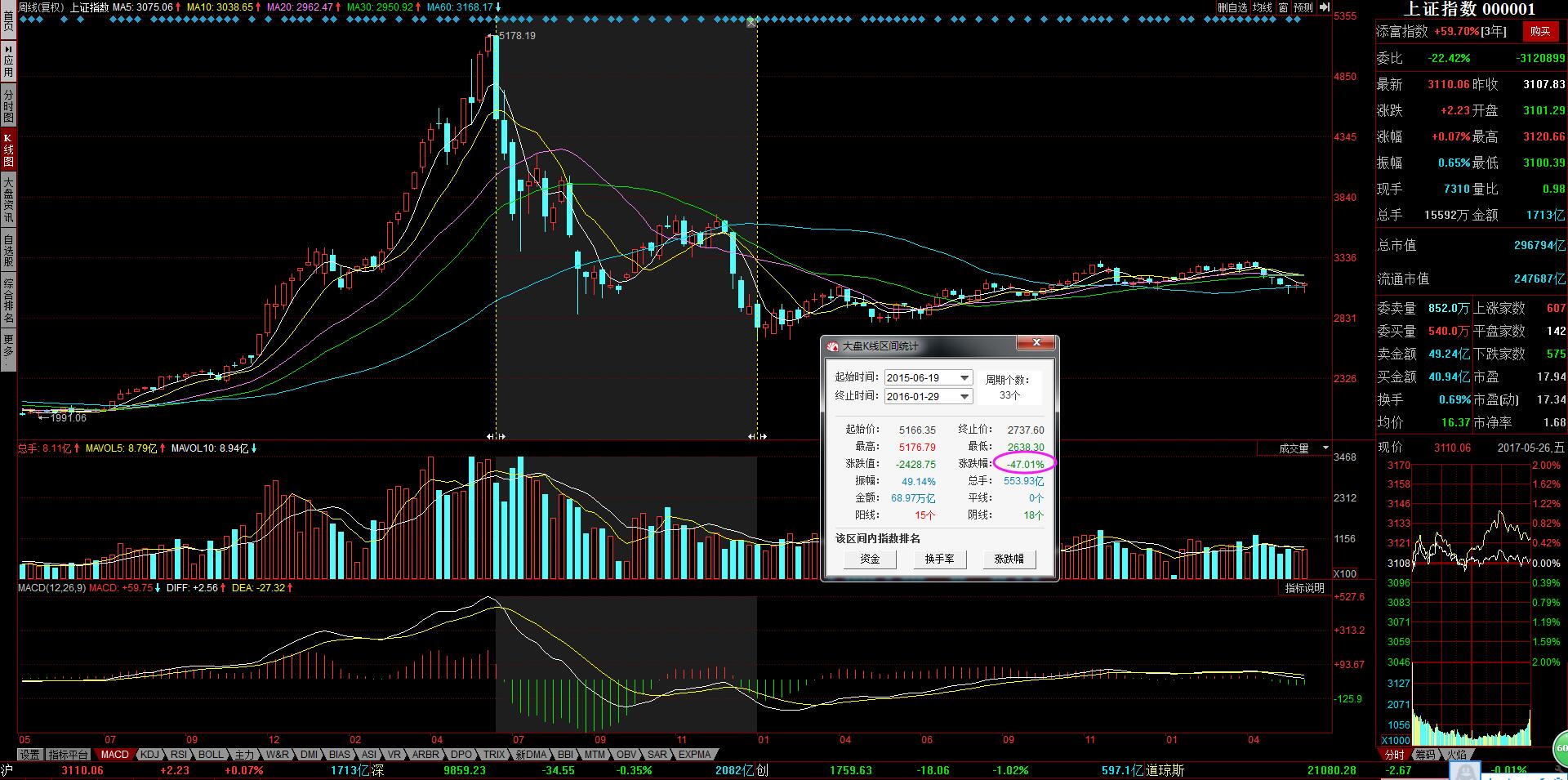This screenshot has height=780, width=1568.
Task: Click the 道琼斯 index in status bar
Action: [1165, 770]
